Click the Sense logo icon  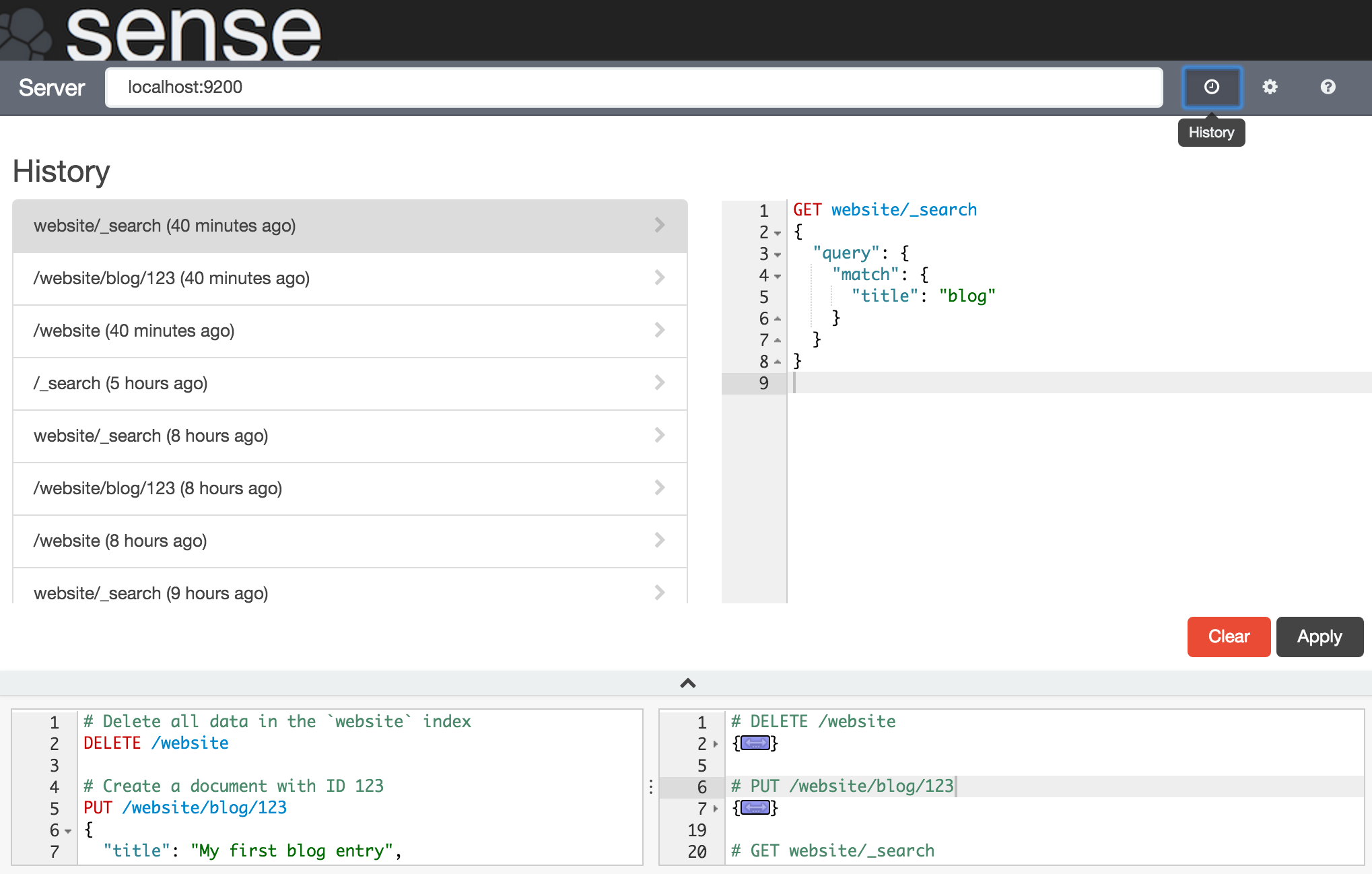26,35
